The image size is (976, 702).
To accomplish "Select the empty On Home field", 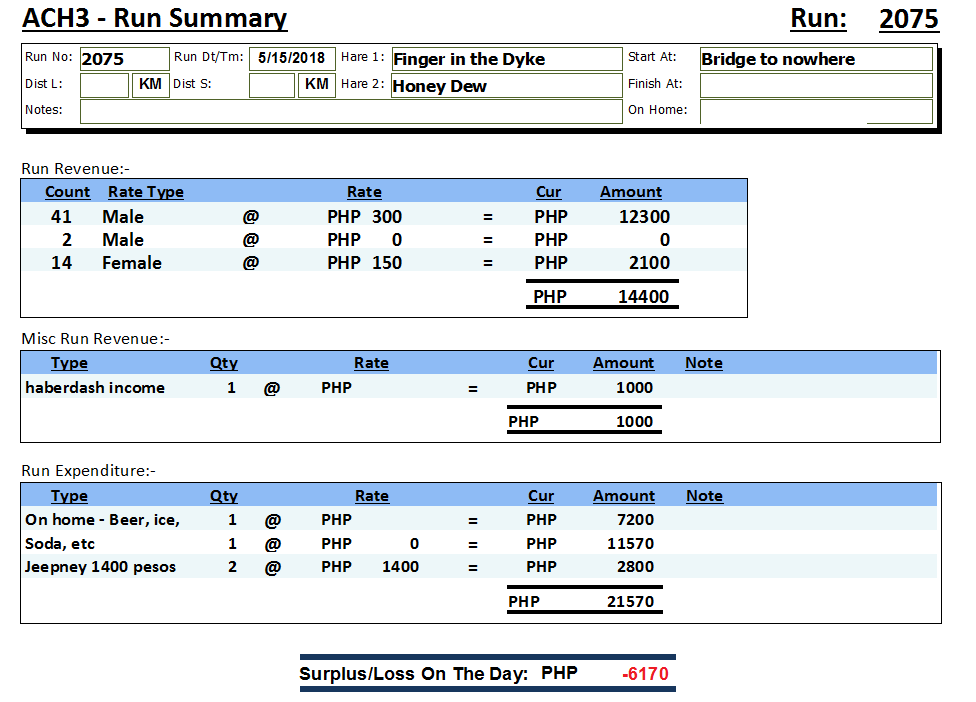I will coord(815,111).
